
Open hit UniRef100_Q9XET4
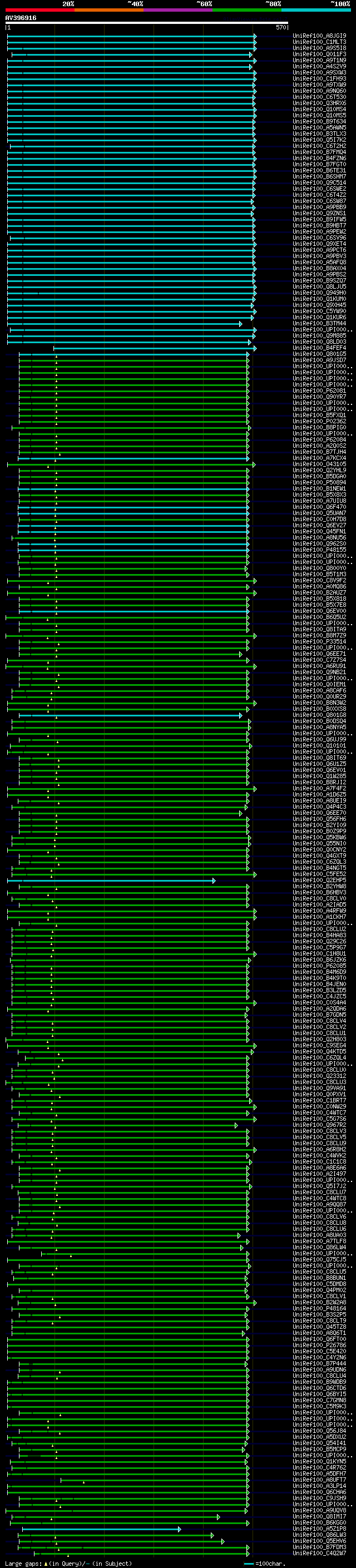click(x=319, y=244)
